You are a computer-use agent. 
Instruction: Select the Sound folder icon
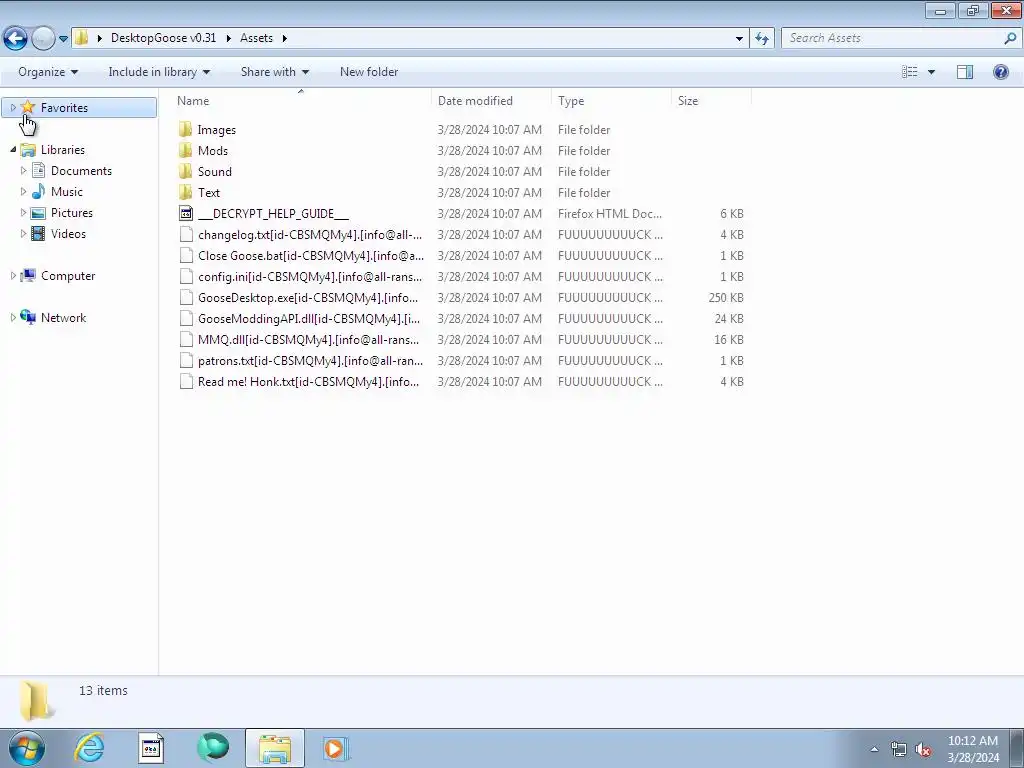[x=185, y=171]
